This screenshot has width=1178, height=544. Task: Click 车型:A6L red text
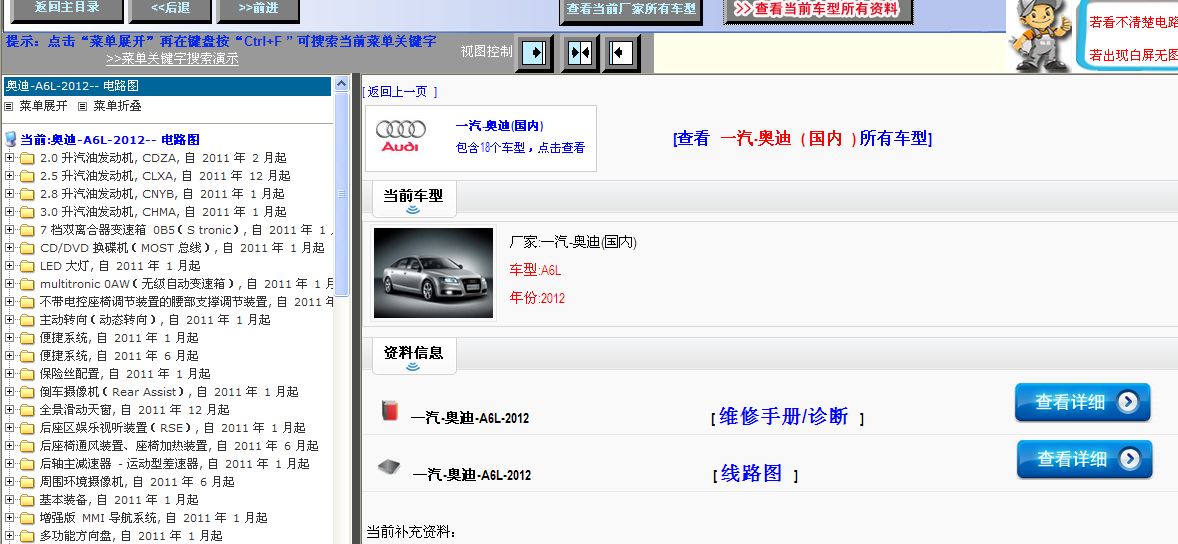(x=535, y=270)
